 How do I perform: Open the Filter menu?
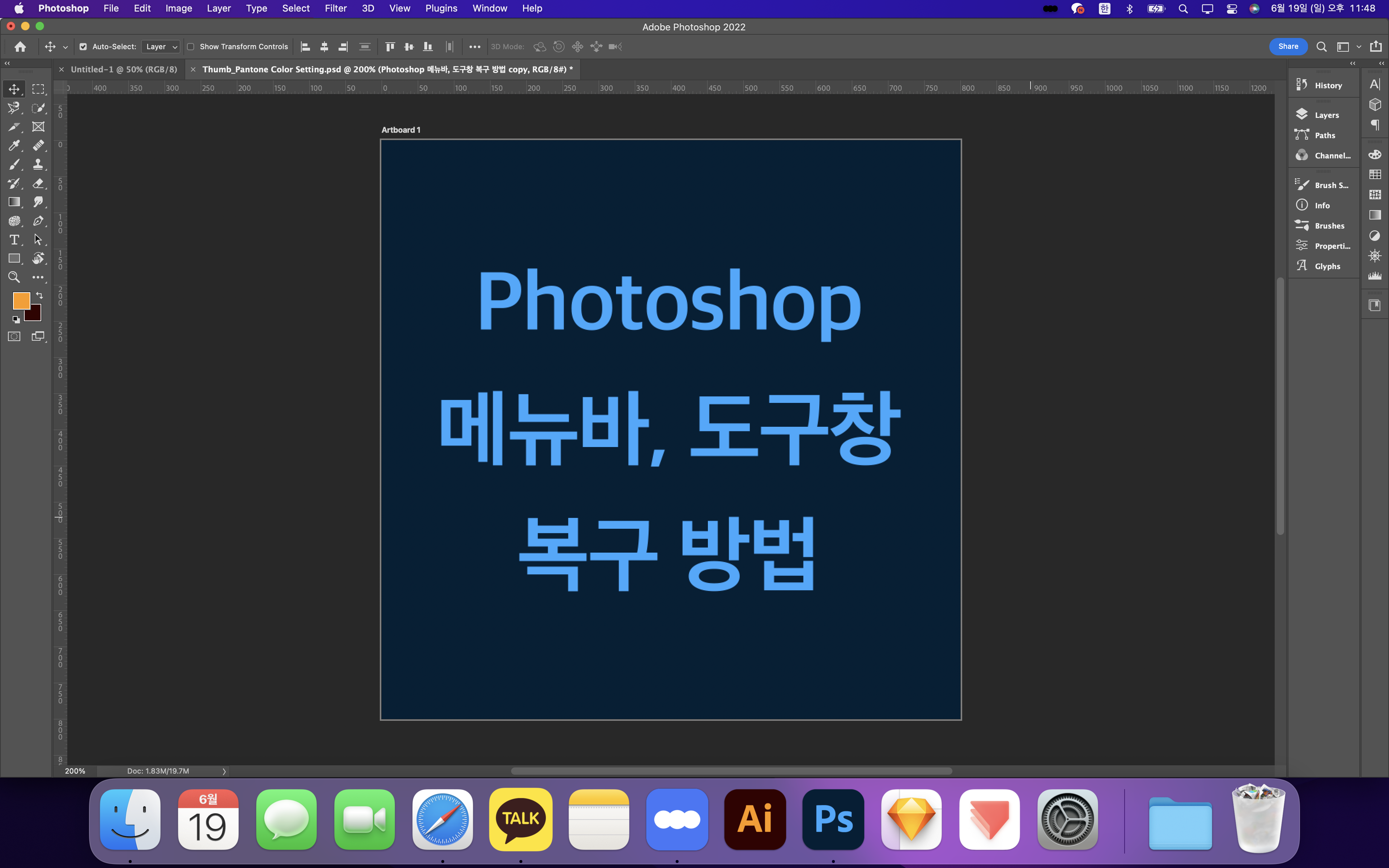(335, 8)
